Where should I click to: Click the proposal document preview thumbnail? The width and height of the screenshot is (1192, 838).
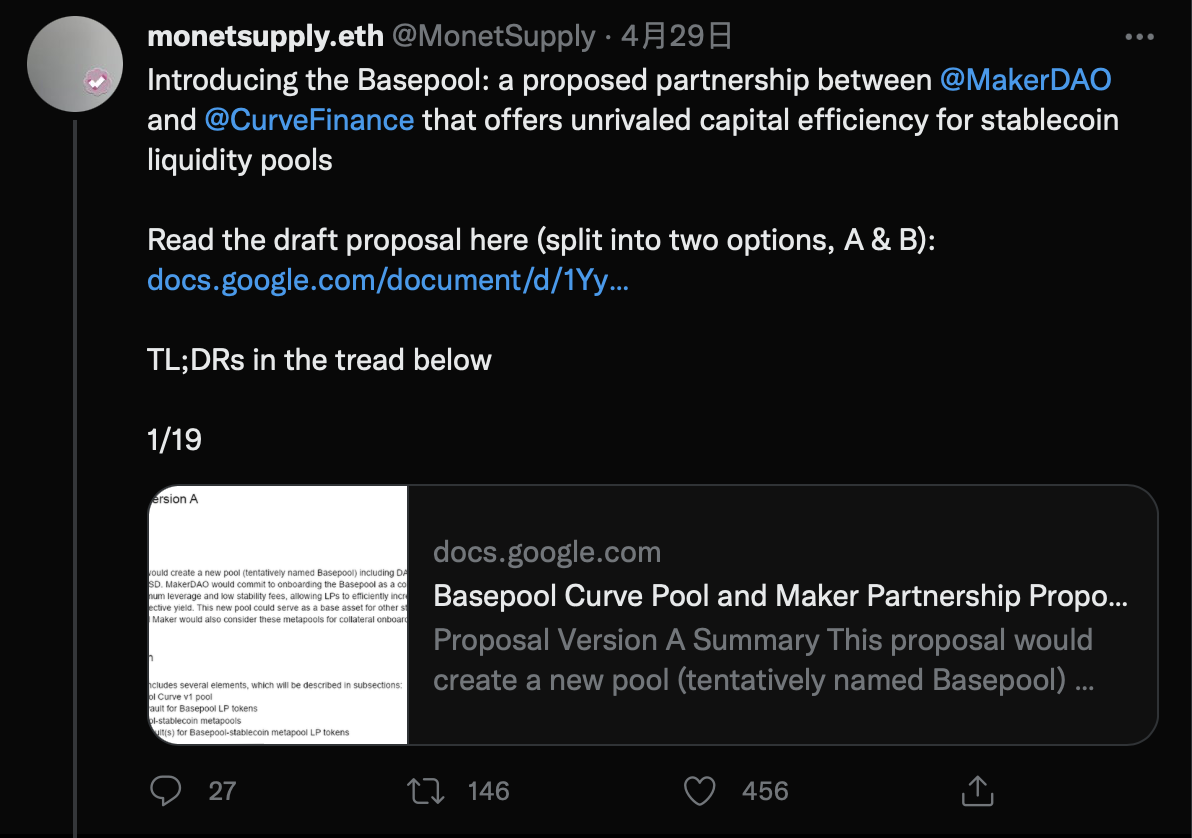[x=278, y=615]
